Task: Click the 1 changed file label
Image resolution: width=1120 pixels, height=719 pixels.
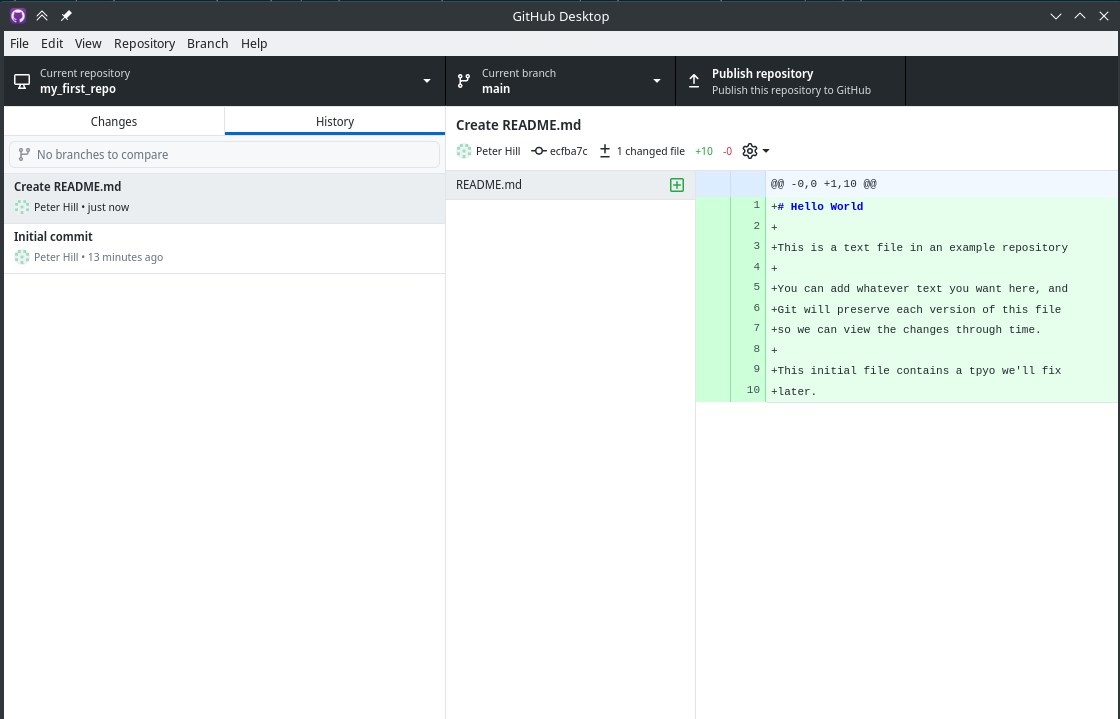Action: 651,151
